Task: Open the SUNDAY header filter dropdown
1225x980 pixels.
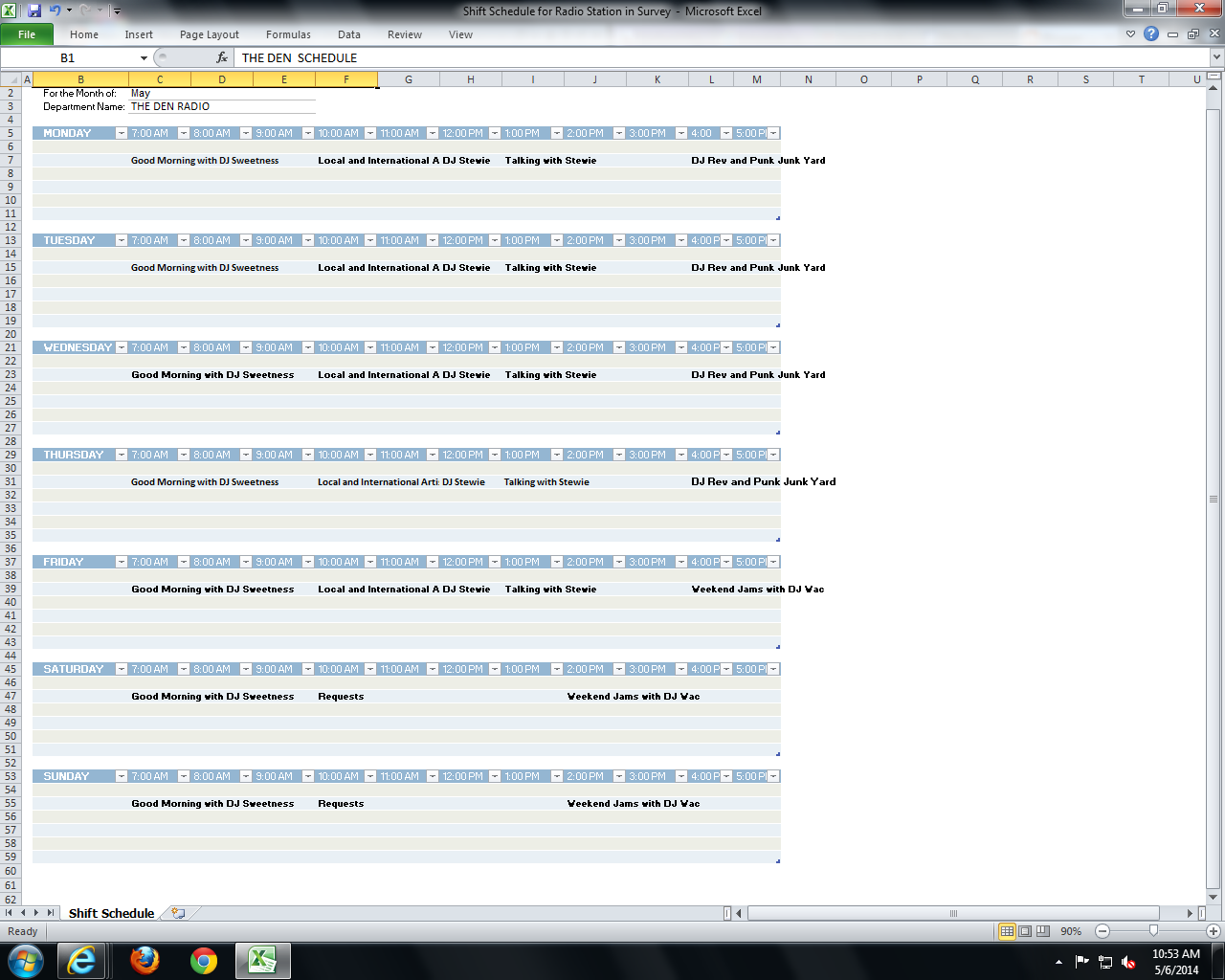Action: coord(121,776)
